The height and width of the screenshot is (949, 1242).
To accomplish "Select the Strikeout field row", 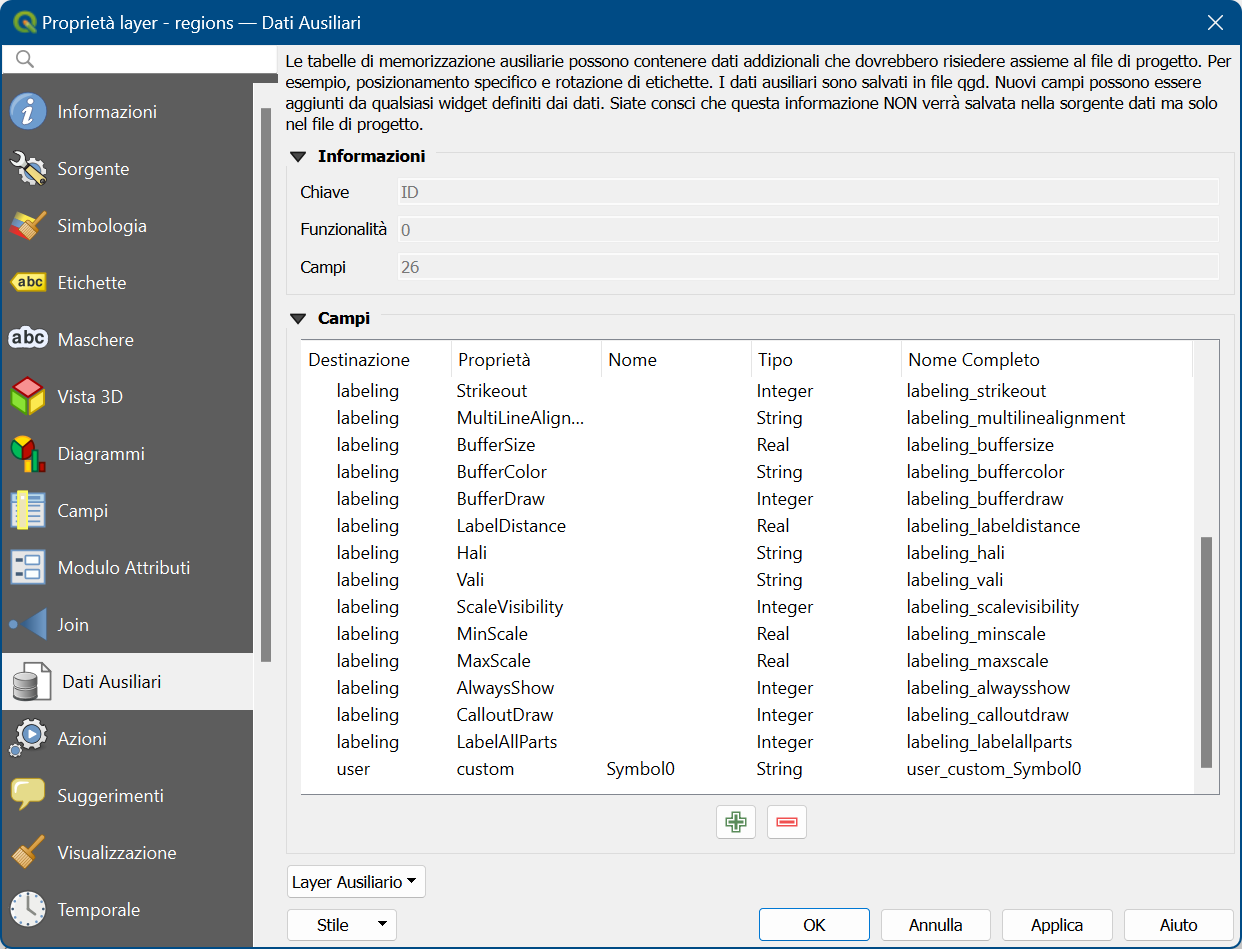I will [x=747, y=391].
